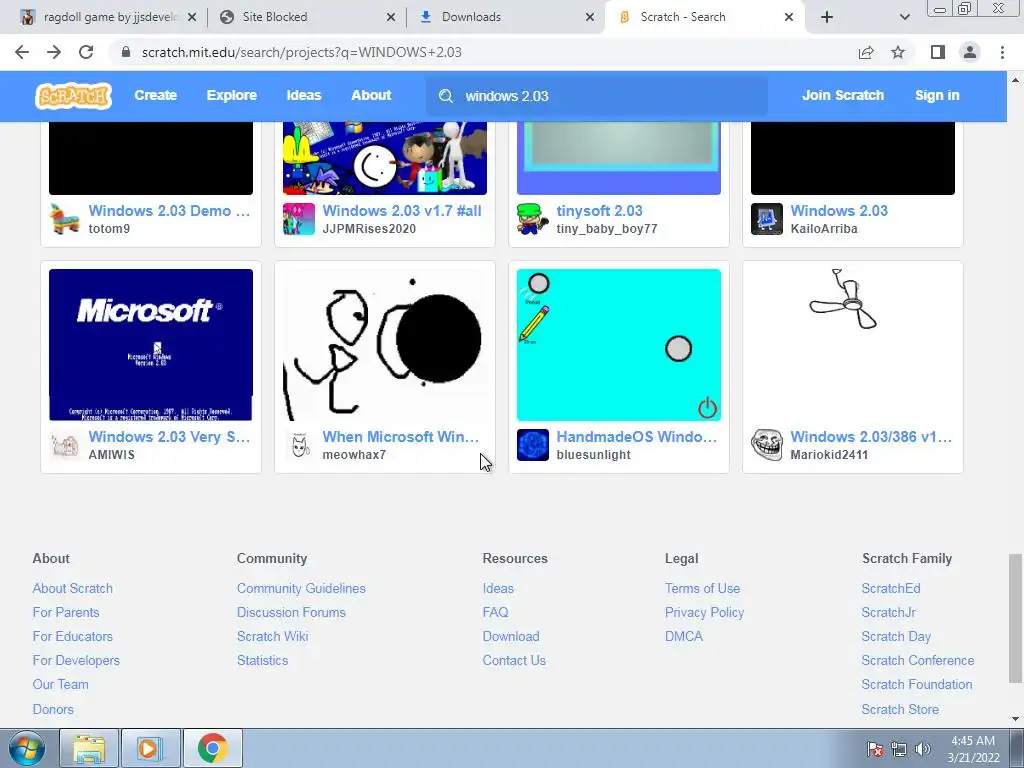This screenshot has height=768, width=1024.
Task: Click Join Scratch
Action: click(x=842, y=95)
